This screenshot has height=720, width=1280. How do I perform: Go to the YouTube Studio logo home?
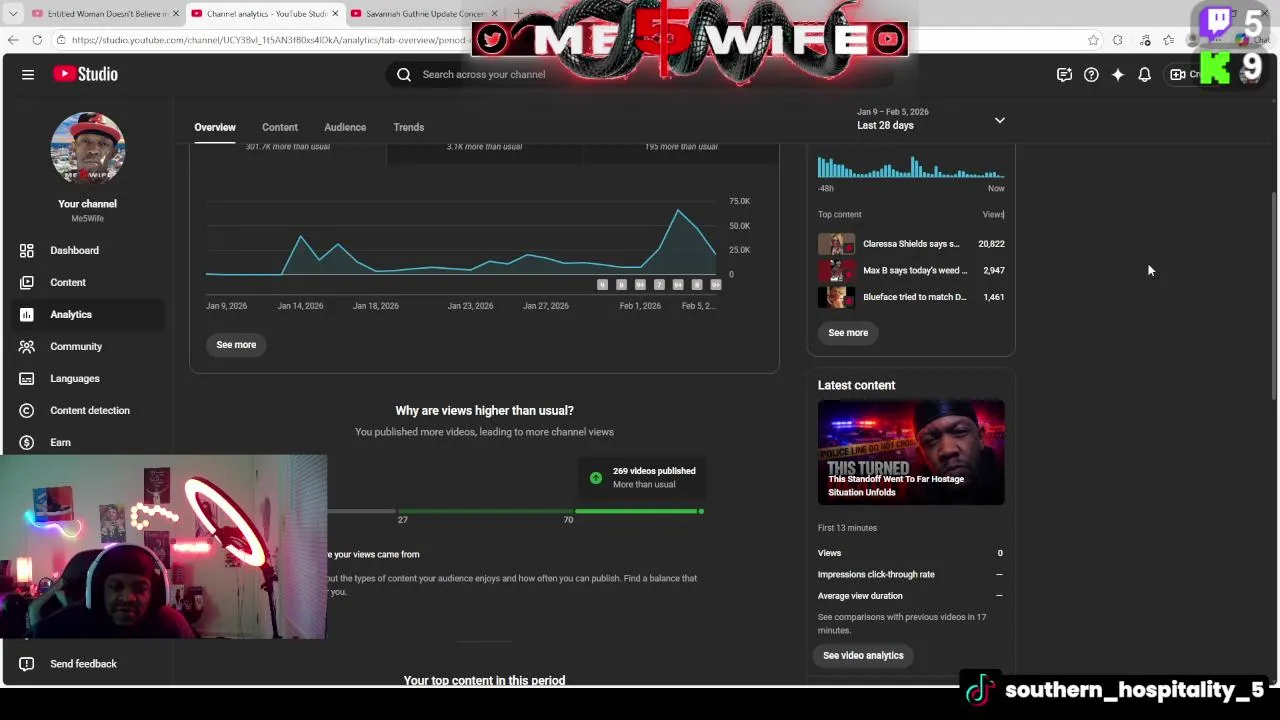pos(86,74)
